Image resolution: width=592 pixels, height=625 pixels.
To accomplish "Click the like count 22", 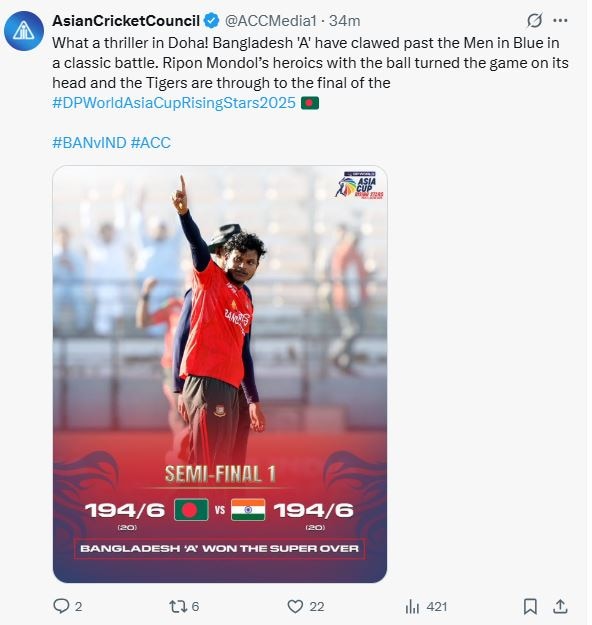I will coord(317,607).
